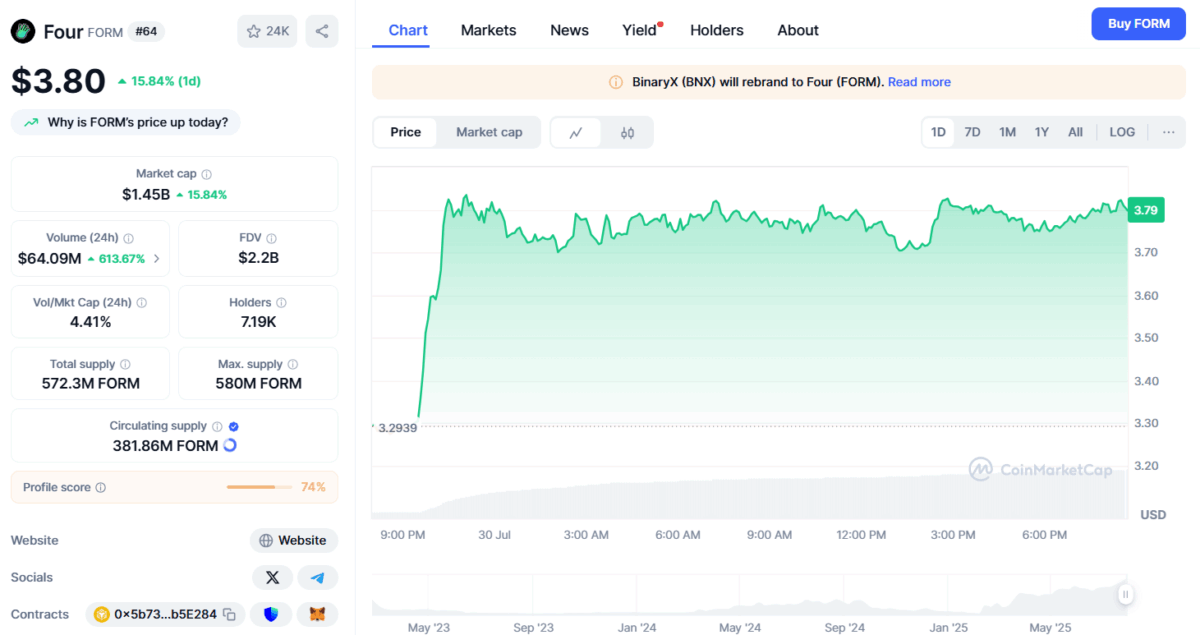Select the 7D time range
This screenshot has height=635, width=1200.
pos(972,132)
